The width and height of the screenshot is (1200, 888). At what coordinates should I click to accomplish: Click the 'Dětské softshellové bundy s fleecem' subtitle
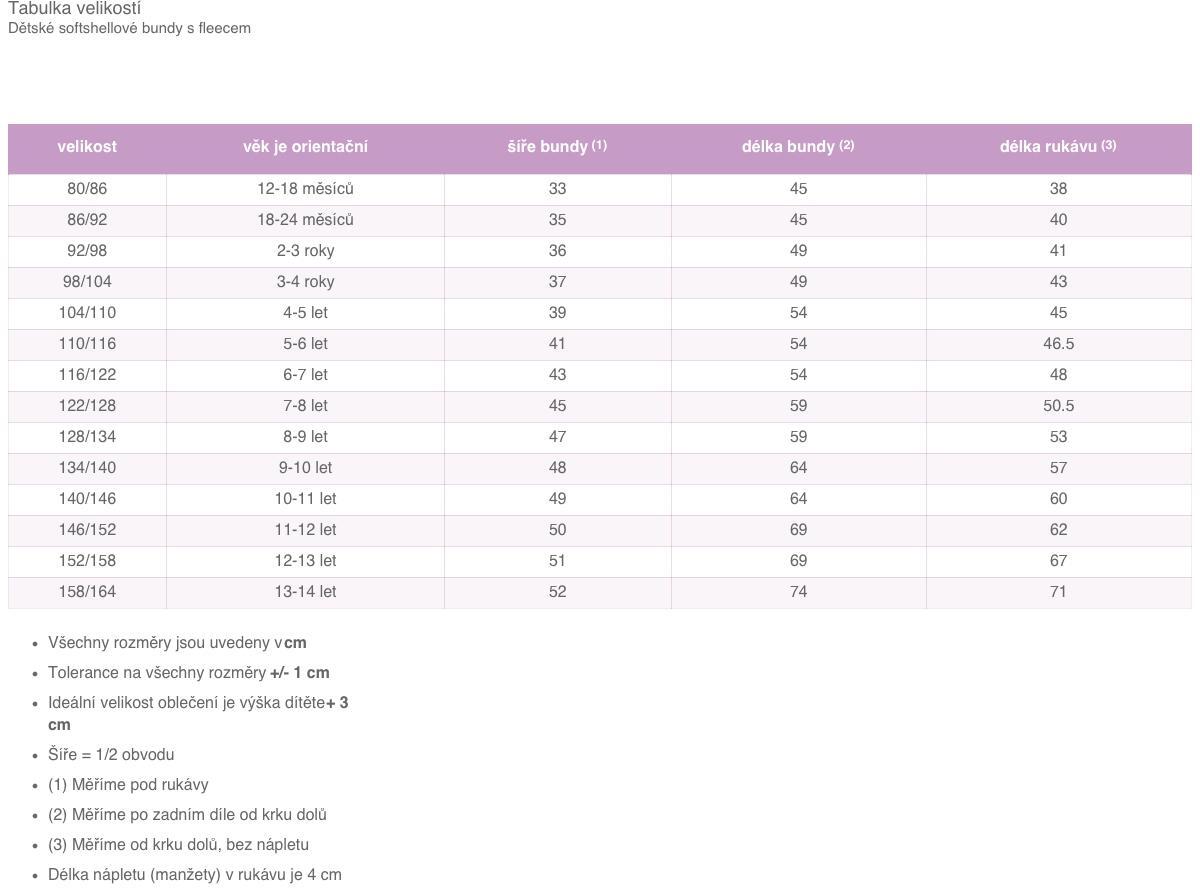[129, 29]
